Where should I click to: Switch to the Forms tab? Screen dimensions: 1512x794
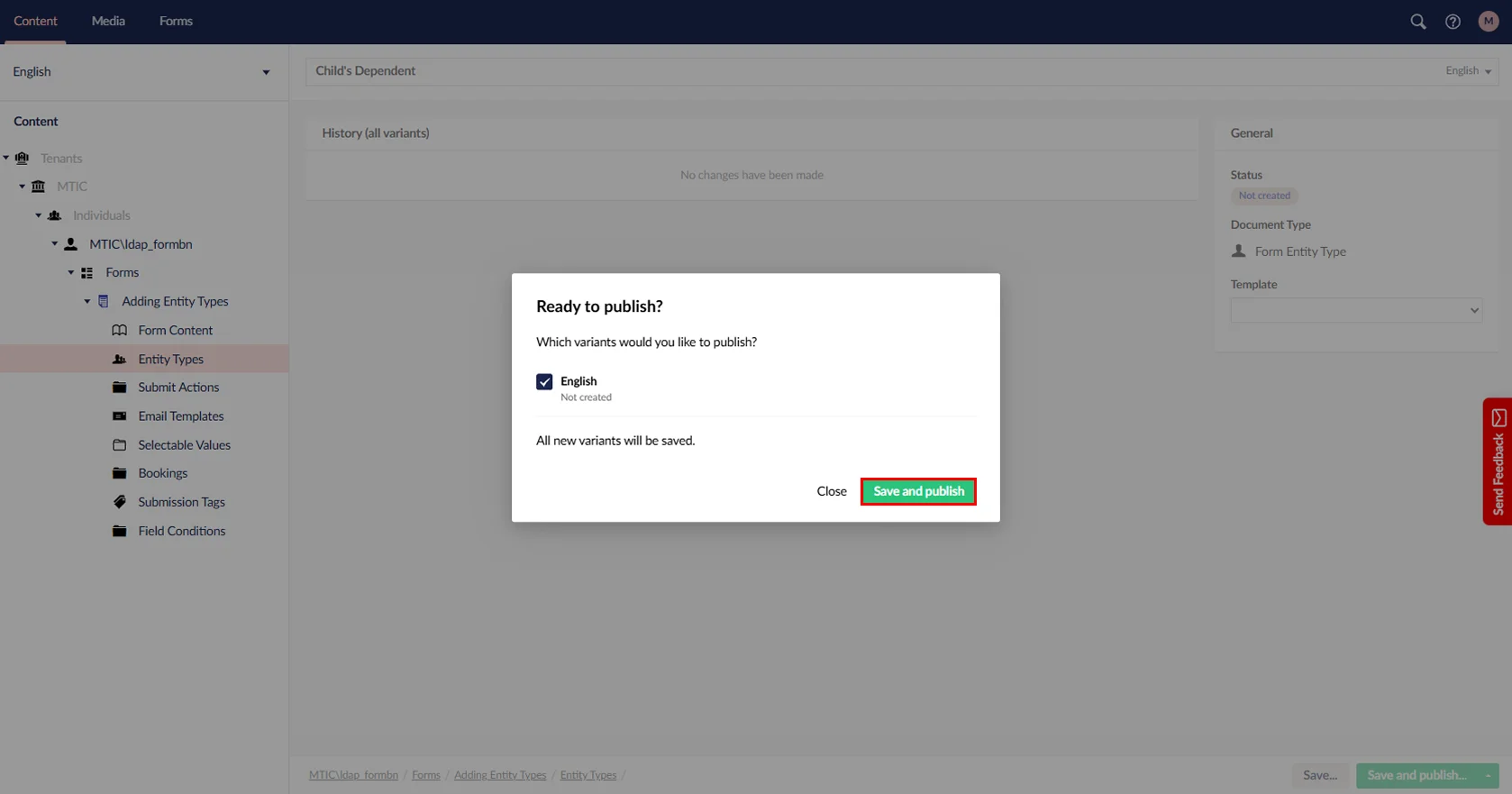[x=176, y=21]
